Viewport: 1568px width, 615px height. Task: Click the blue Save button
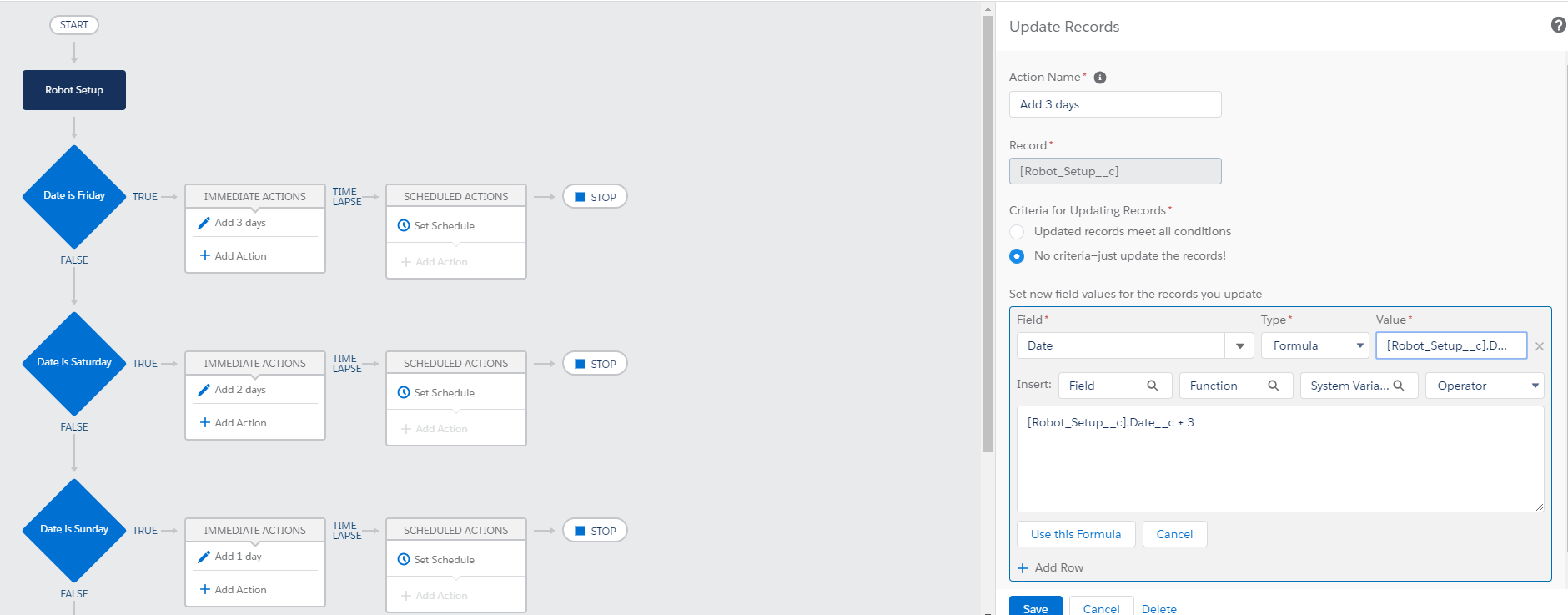coord(1035,607)
